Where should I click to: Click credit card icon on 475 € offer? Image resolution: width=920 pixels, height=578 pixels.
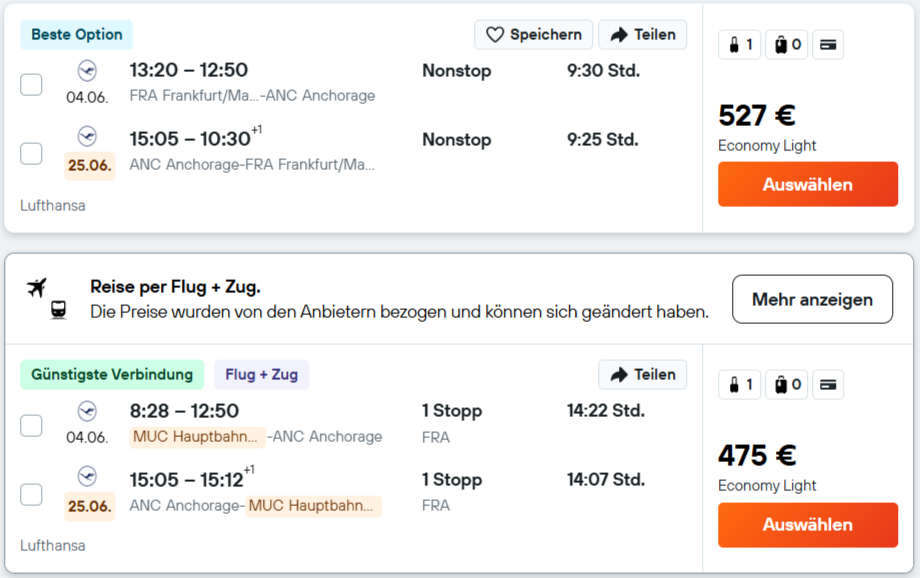[827, 385]
